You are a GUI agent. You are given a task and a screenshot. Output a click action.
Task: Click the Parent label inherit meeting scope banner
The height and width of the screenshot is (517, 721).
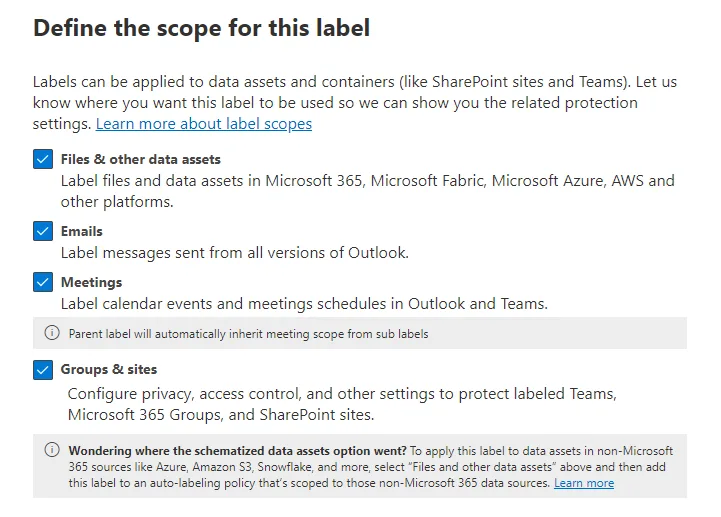coord(360,333)
